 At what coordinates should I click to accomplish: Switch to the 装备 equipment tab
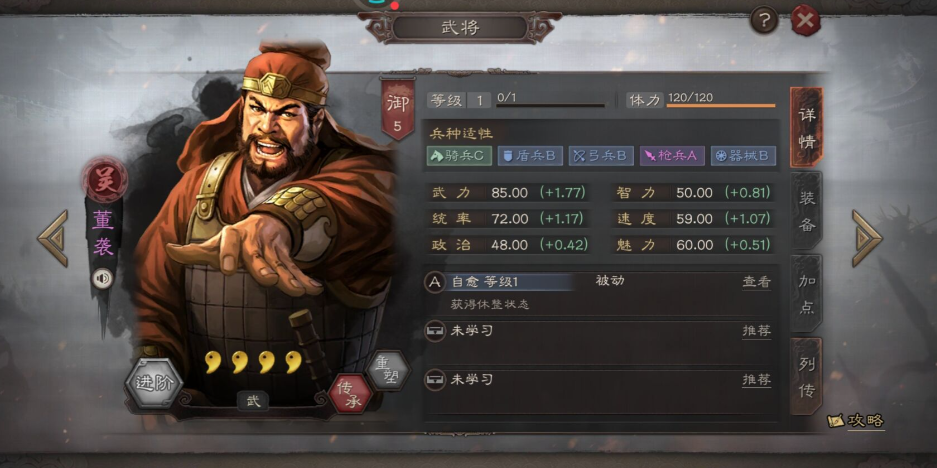[x=806, y=210]
